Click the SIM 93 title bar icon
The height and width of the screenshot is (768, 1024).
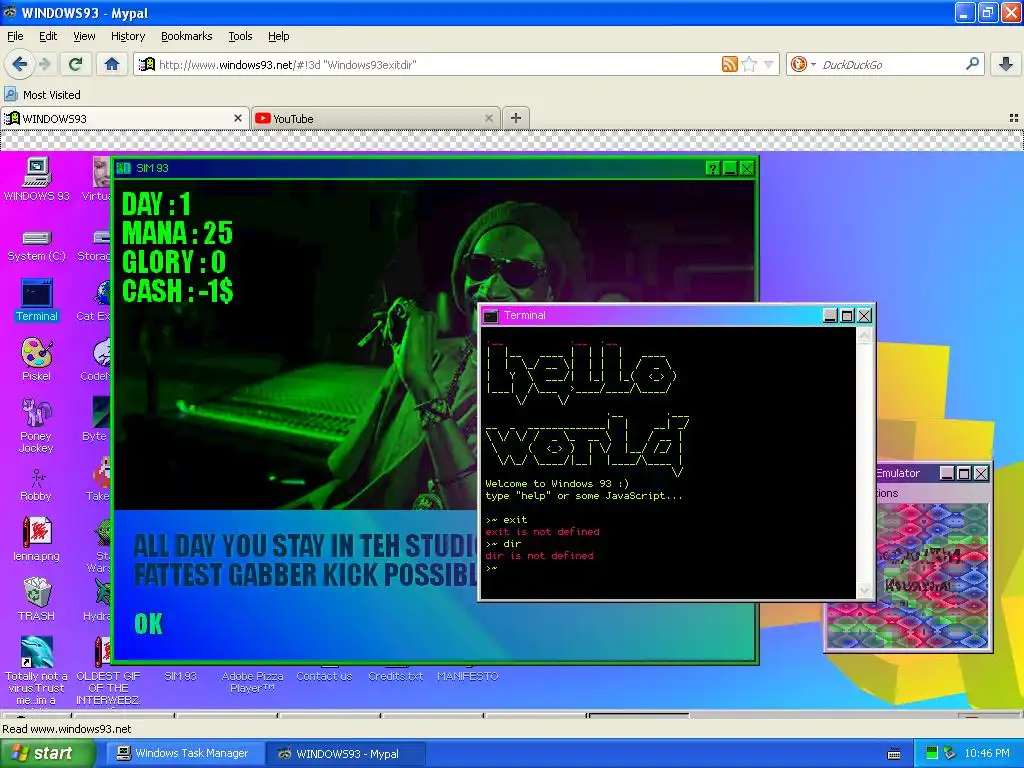(123, 168)
